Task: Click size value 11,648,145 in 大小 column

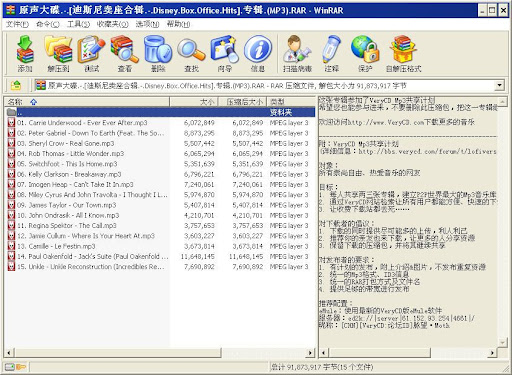Action: (x=198, y=256)
